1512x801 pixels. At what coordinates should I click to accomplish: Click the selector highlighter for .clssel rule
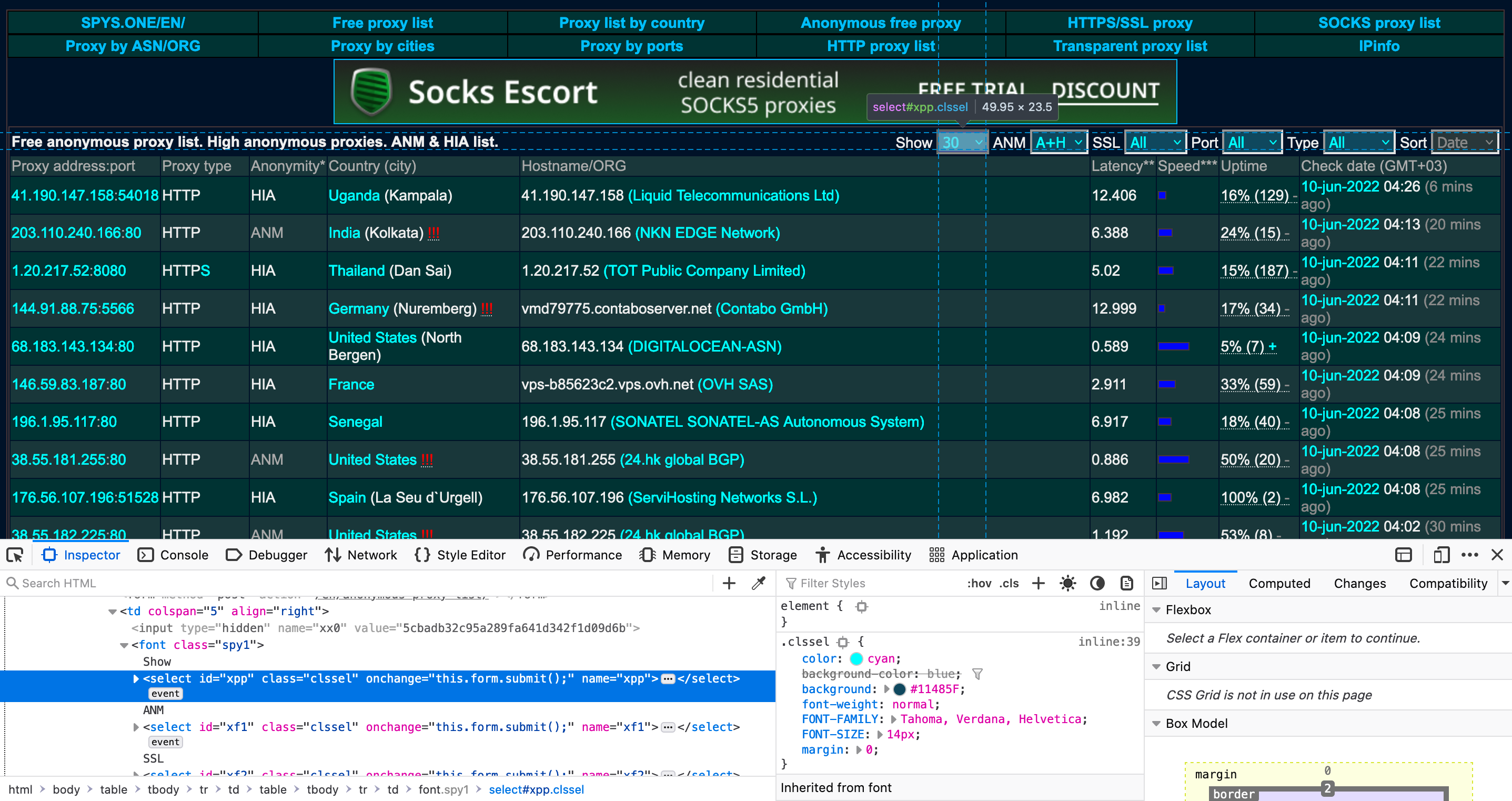[x=843, y=642]
